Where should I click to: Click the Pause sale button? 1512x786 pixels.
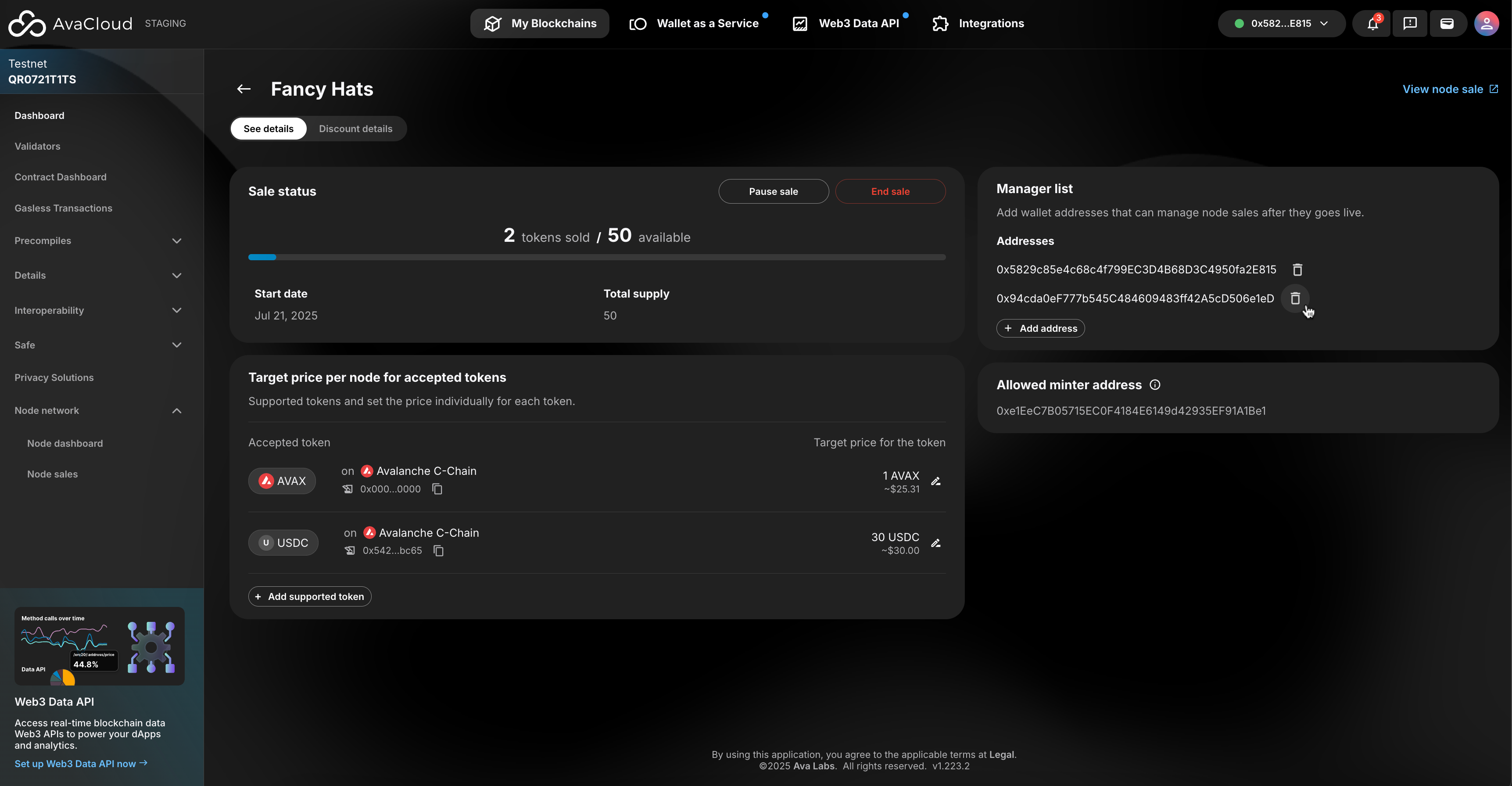click(x=773, y=191)
